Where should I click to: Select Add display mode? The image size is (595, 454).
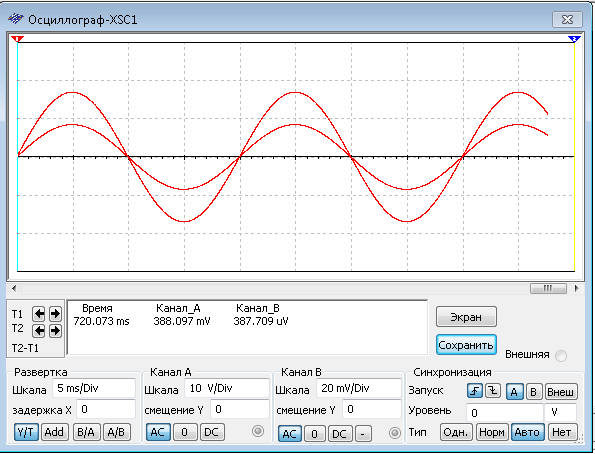click(x=54, y=432)
